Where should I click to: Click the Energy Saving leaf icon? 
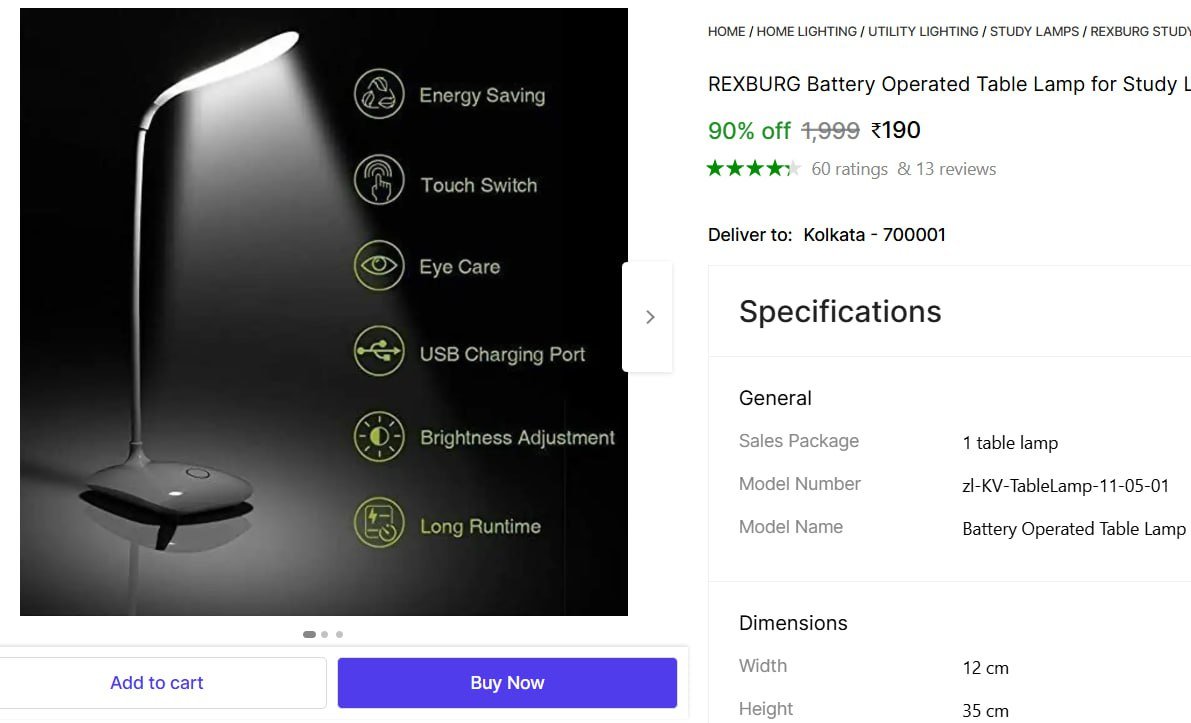(x=379, y=95)
